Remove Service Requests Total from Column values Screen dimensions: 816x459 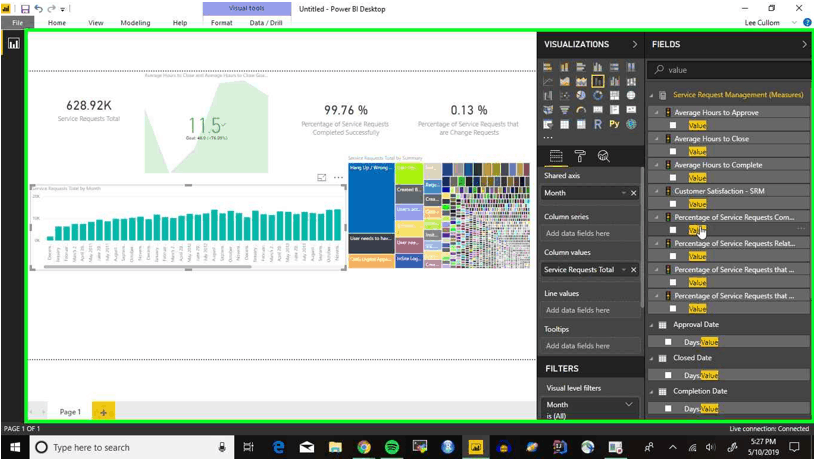coord(634,270)
